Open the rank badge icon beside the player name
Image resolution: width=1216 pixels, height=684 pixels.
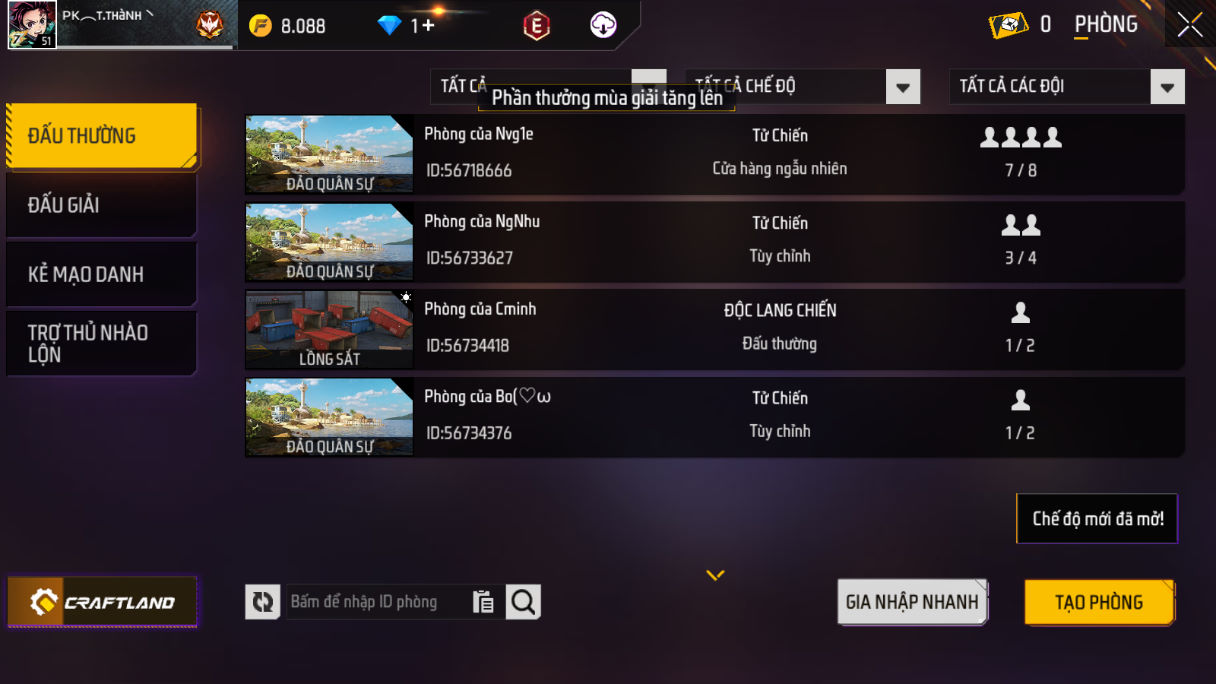click(x=210, y=26)
